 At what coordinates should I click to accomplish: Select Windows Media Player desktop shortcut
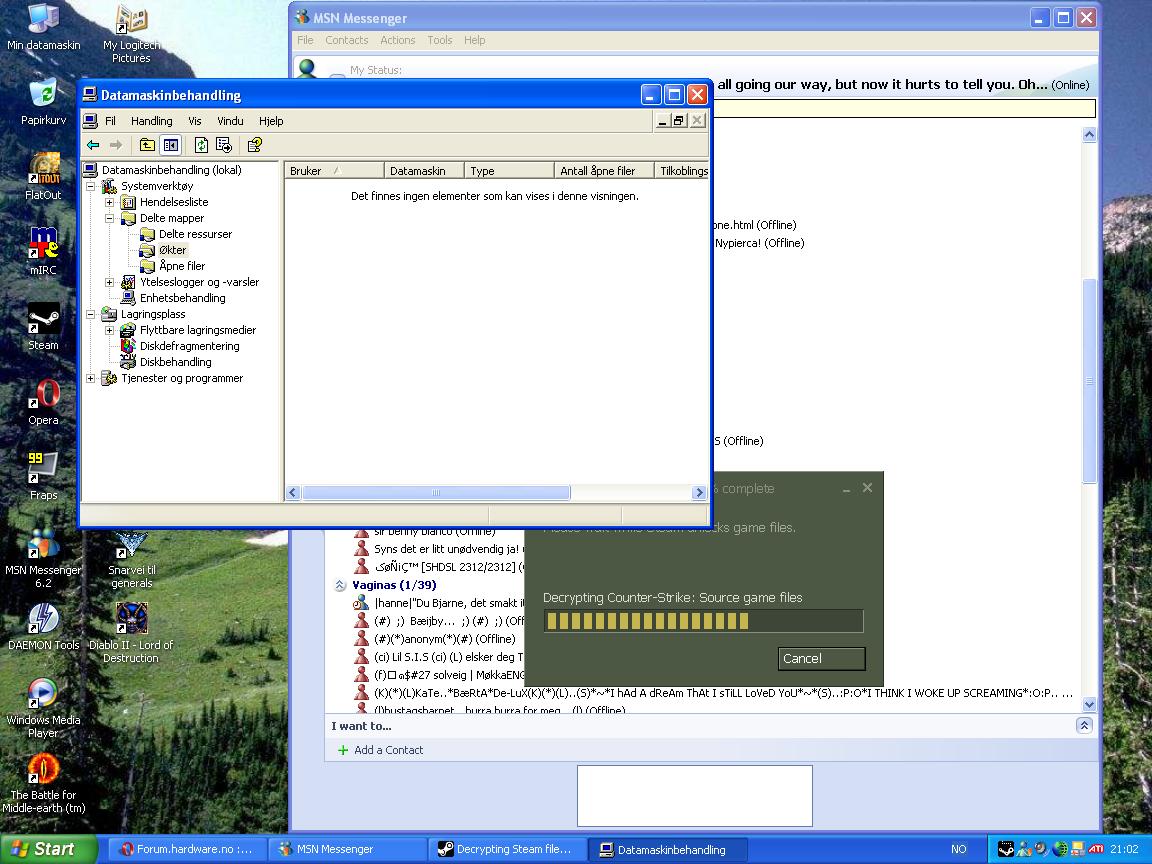point(43,708)
